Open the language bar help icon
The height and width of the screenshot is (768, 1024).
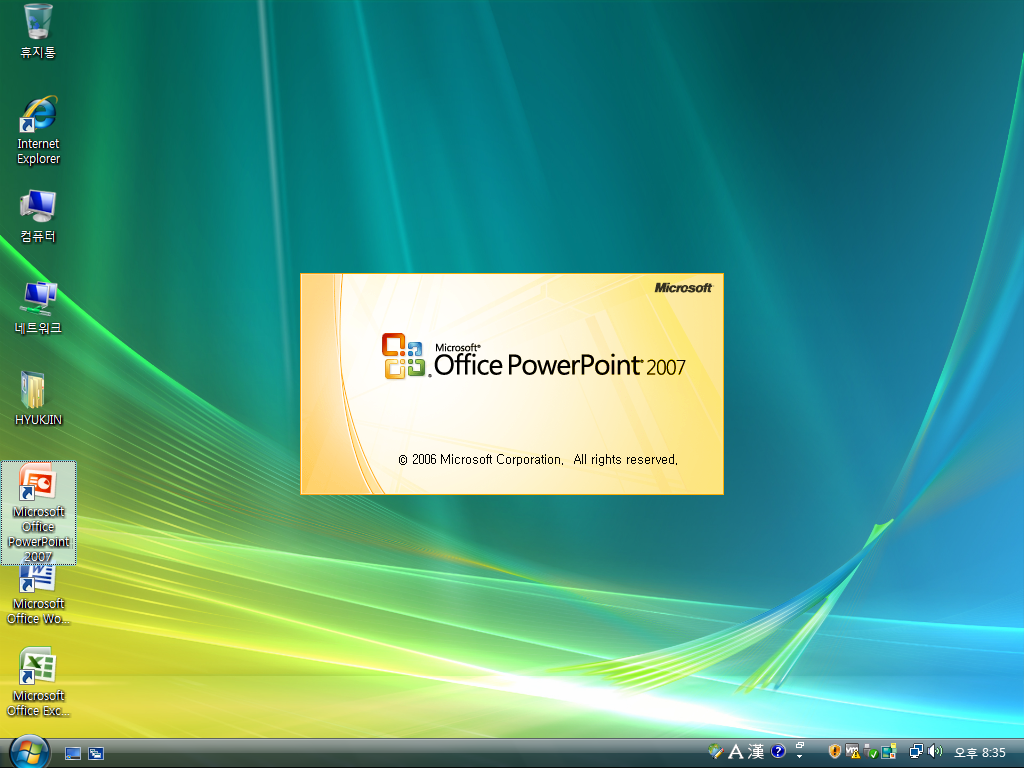coord(777,751)
